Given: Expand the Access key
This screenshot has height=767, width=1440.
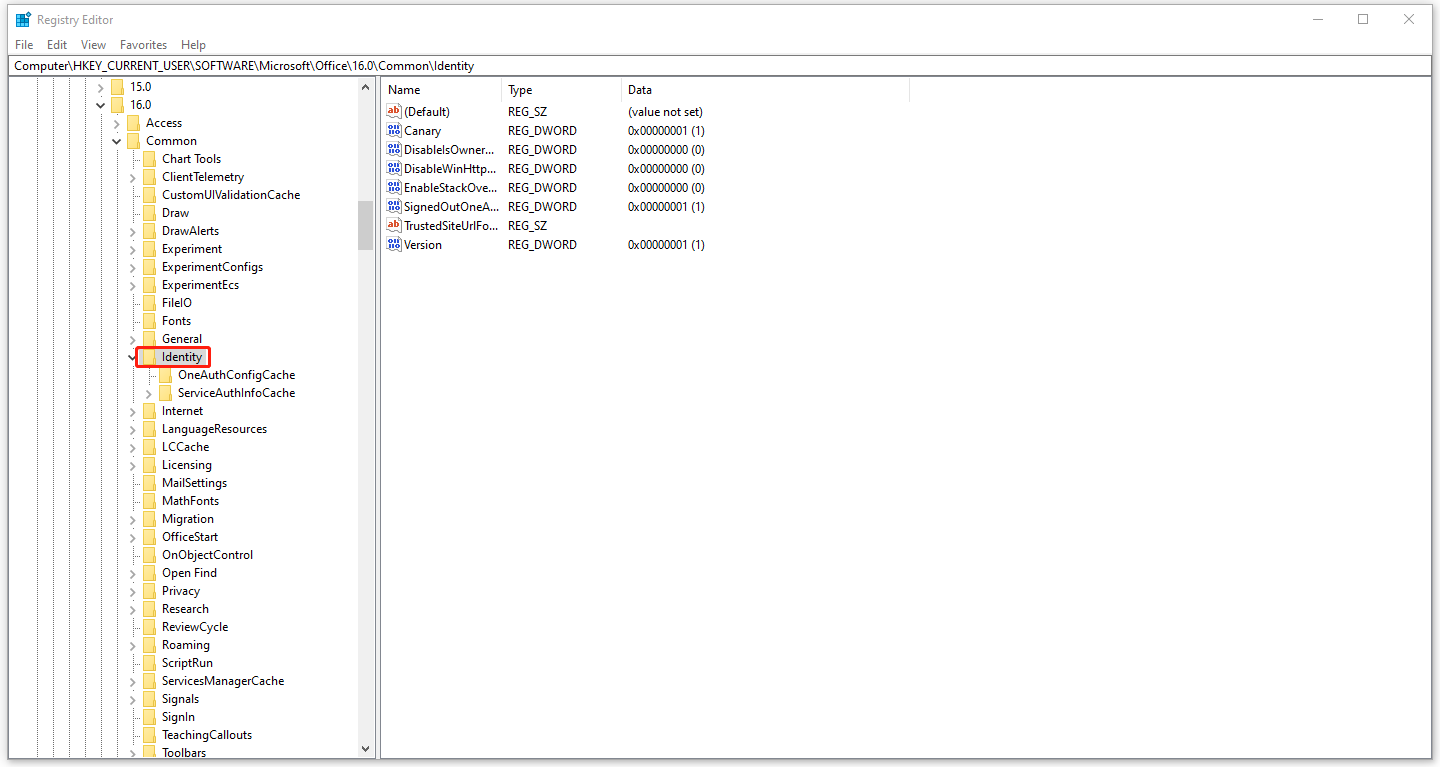Looking at the screenshot, I should click(x=117, y=123).
